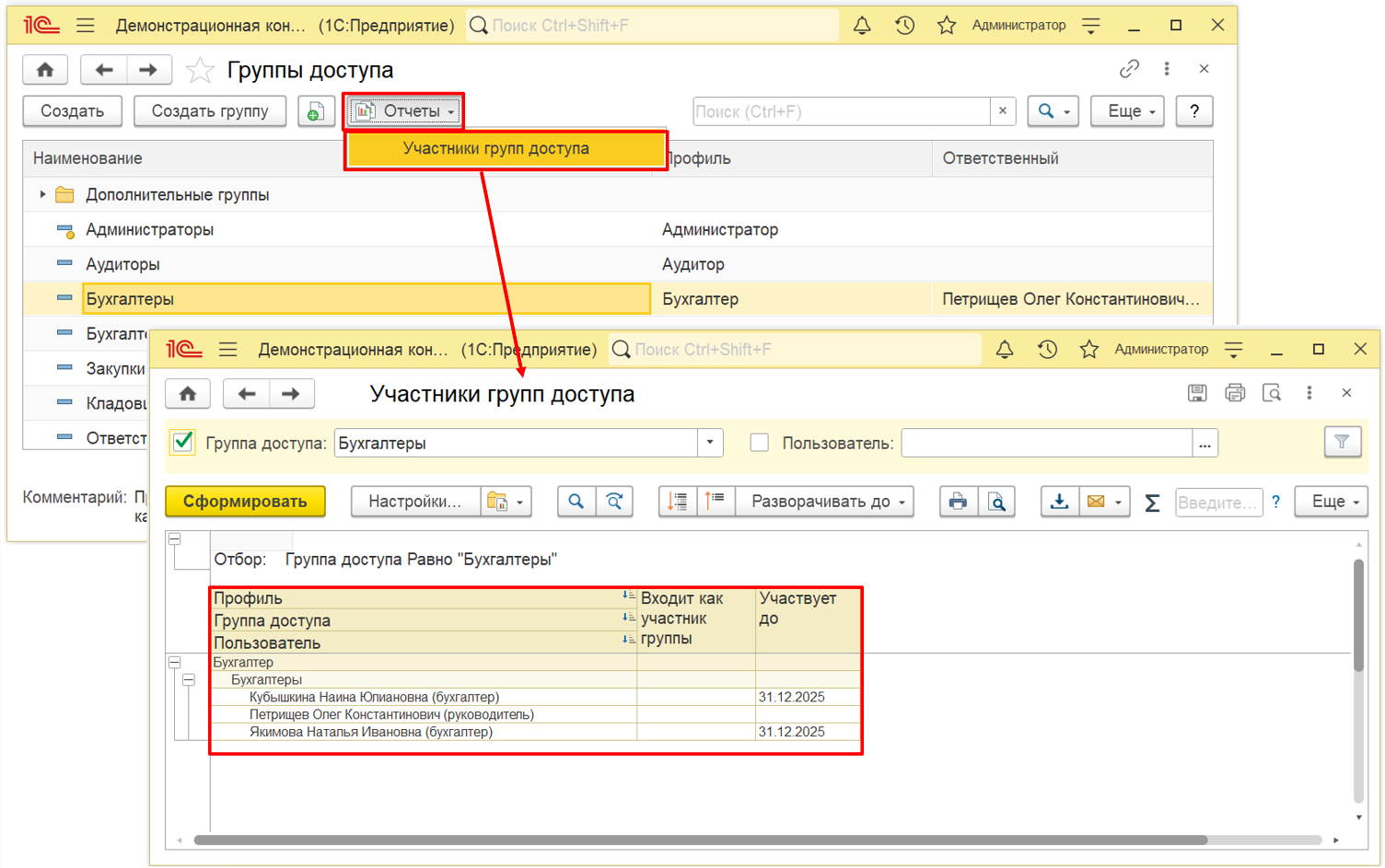Select the Аудиторы row
The width and height of the screenshot is (1385, 868).
pos(617,264)
